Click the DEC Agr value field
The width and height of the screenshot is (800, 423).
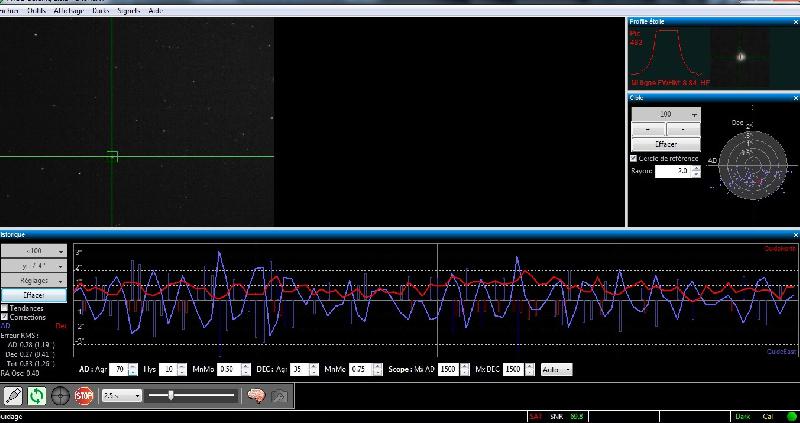[x=299, y=369]
